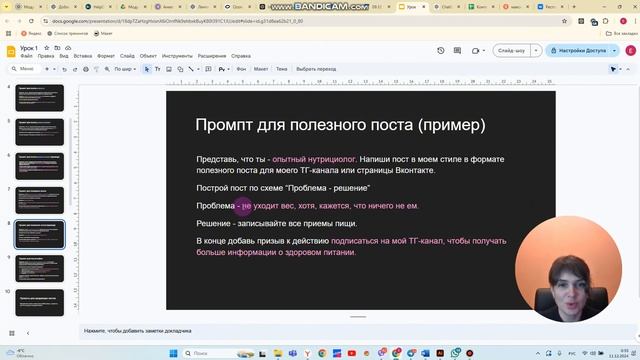Select slide 6 thumbnail

coord(40,166)
